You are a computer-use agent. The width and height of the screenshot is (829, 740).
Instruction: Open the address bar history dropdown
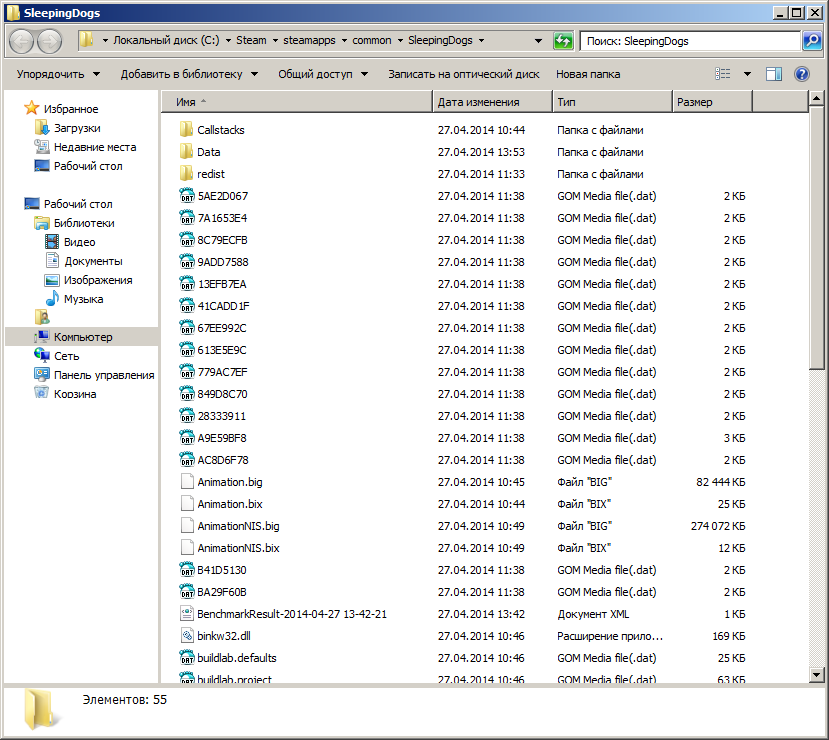pos(538,41)
